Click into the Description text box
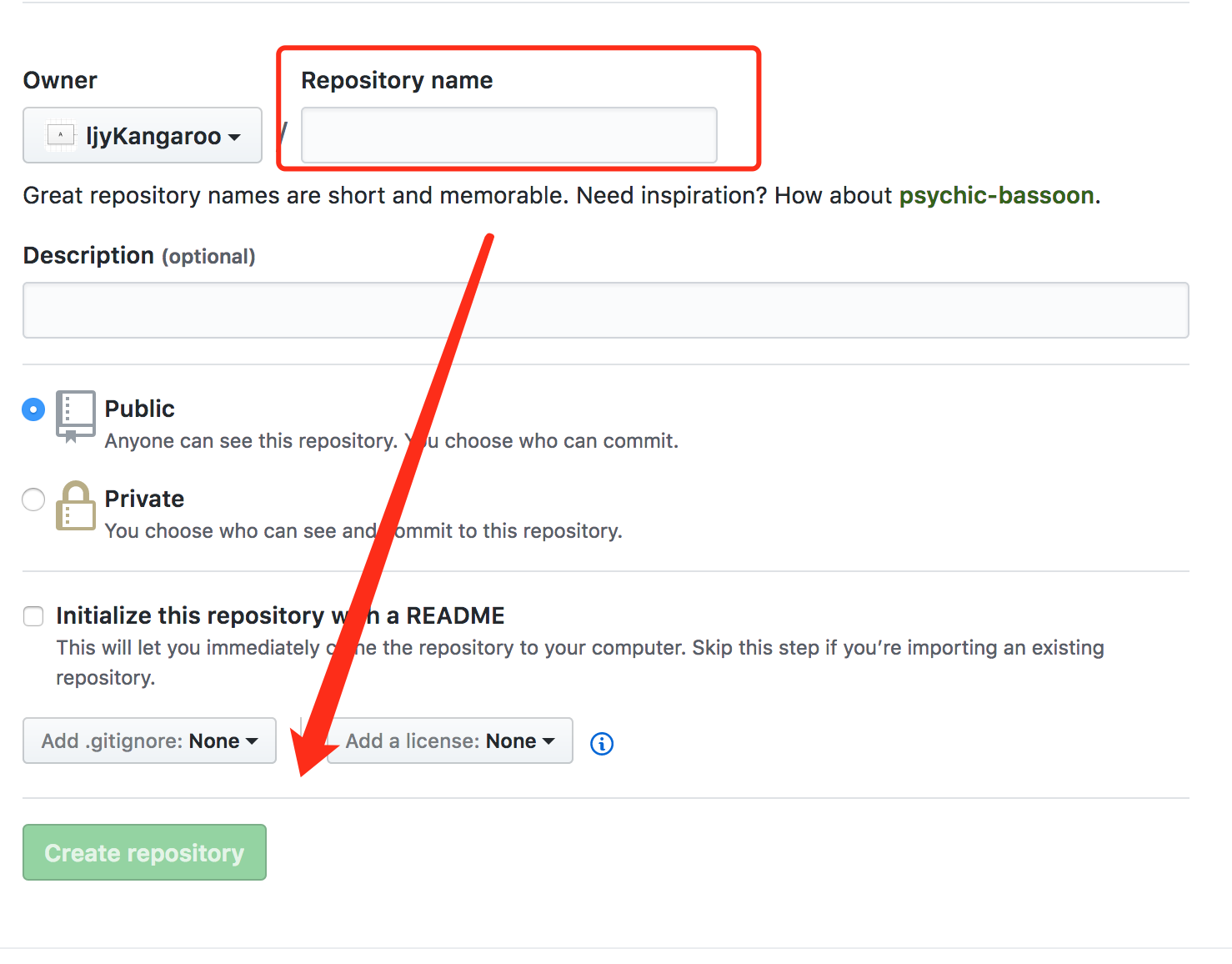The width and height of the screenshot is (1232, 964). (605, 310)
